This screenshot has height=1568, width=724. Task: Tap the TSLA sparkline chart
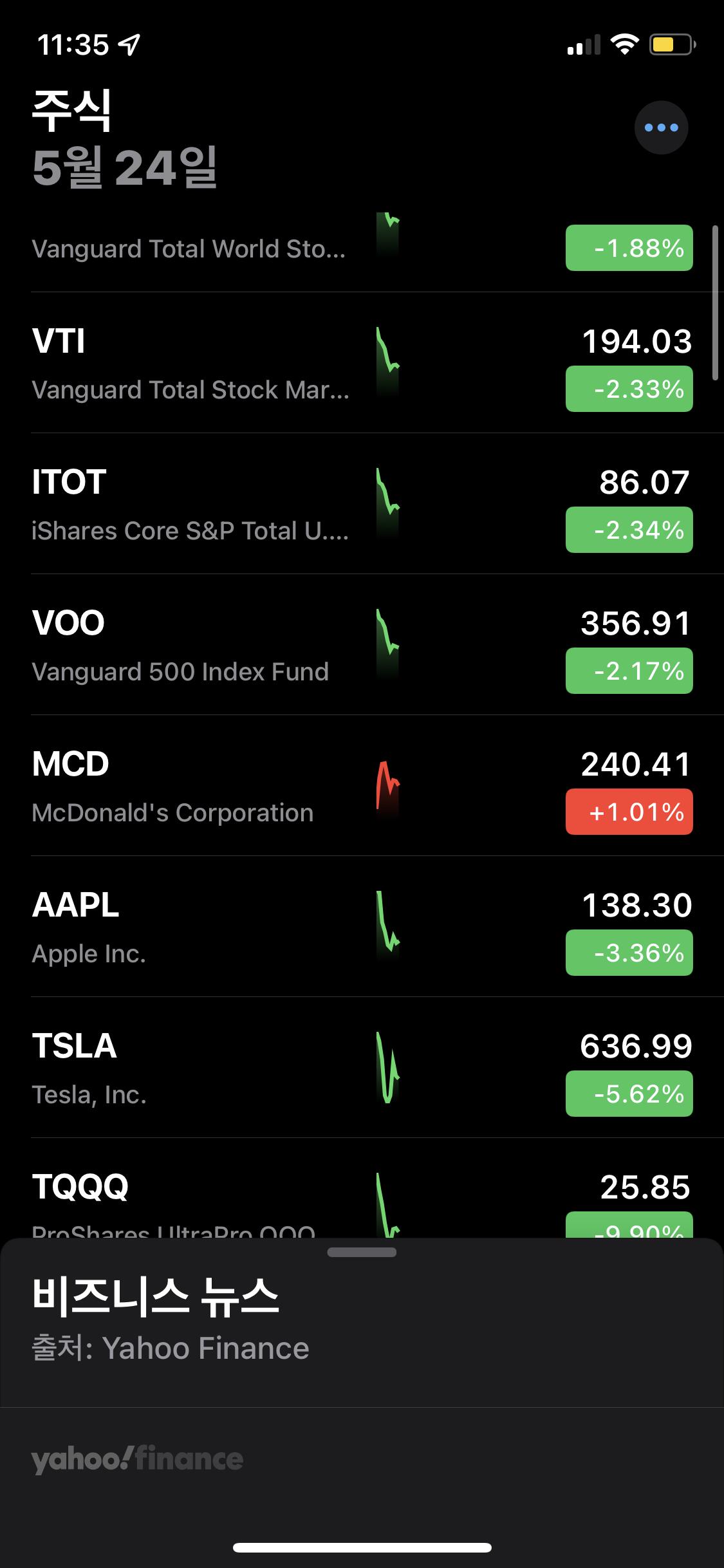[x=387, y=1069]
